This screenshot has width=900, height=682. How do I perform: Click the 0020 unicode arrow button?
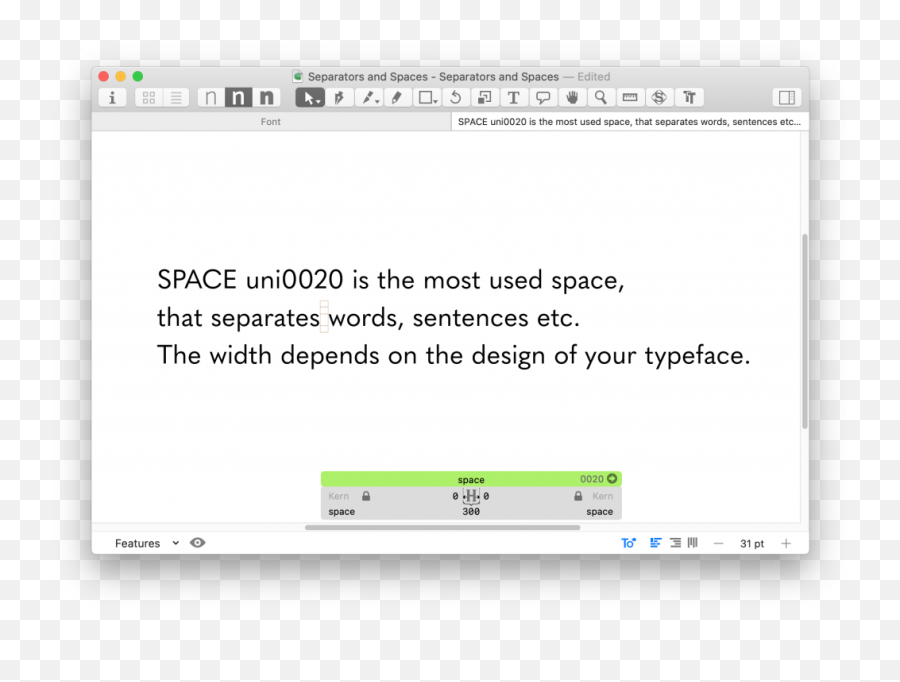(x=612, y=479)
